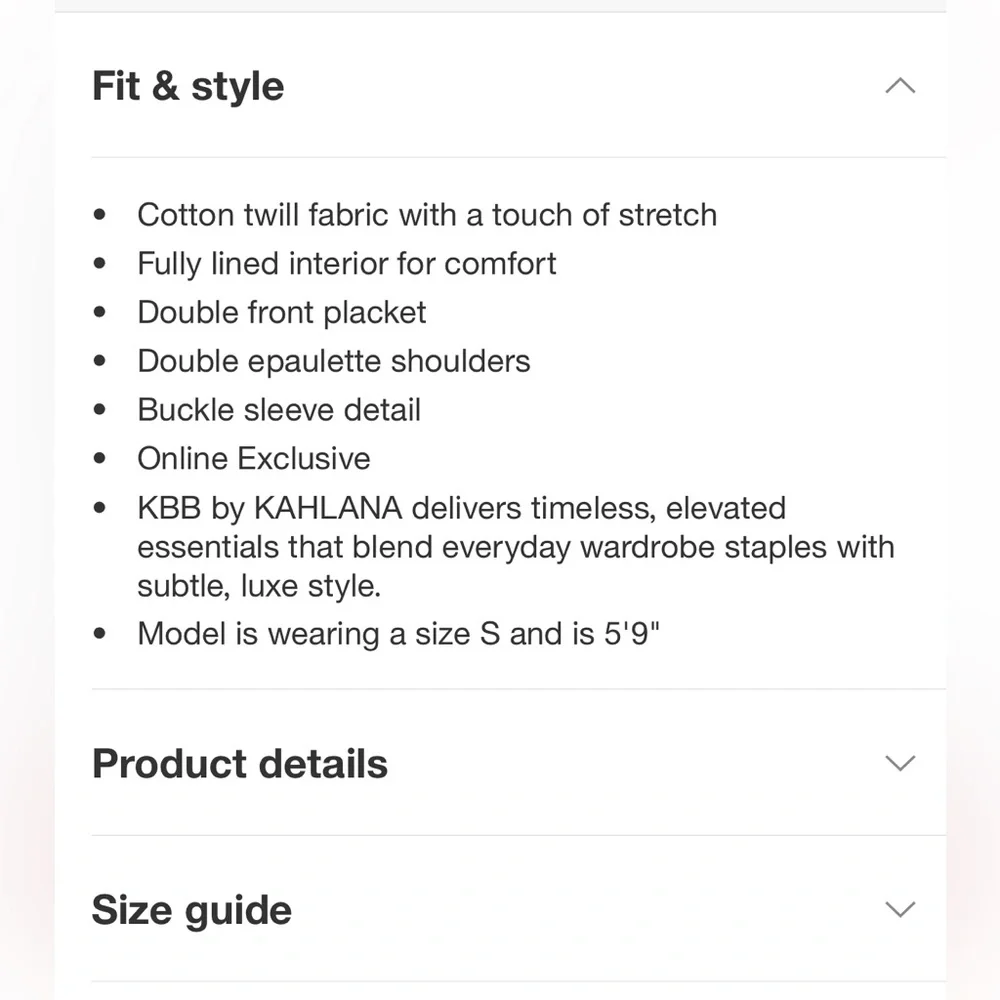Click the 'Model is wearing a size S' line

click(x=398, y=634)
